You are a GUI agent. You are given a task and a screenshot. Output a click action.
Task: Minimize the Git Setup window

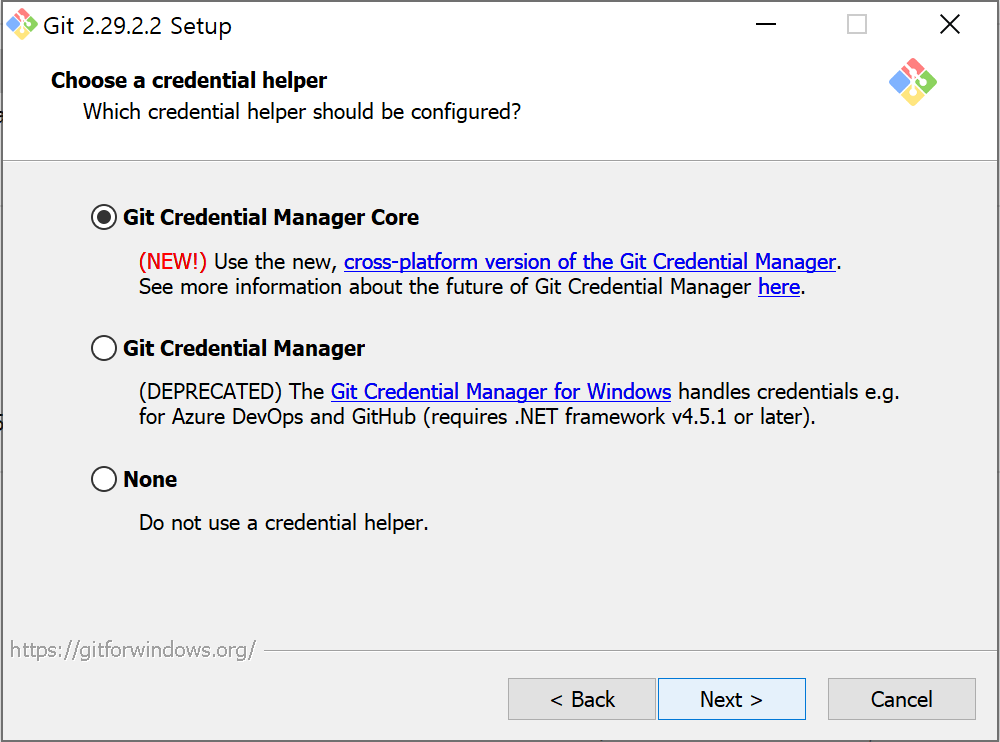[x=765, y=24]
